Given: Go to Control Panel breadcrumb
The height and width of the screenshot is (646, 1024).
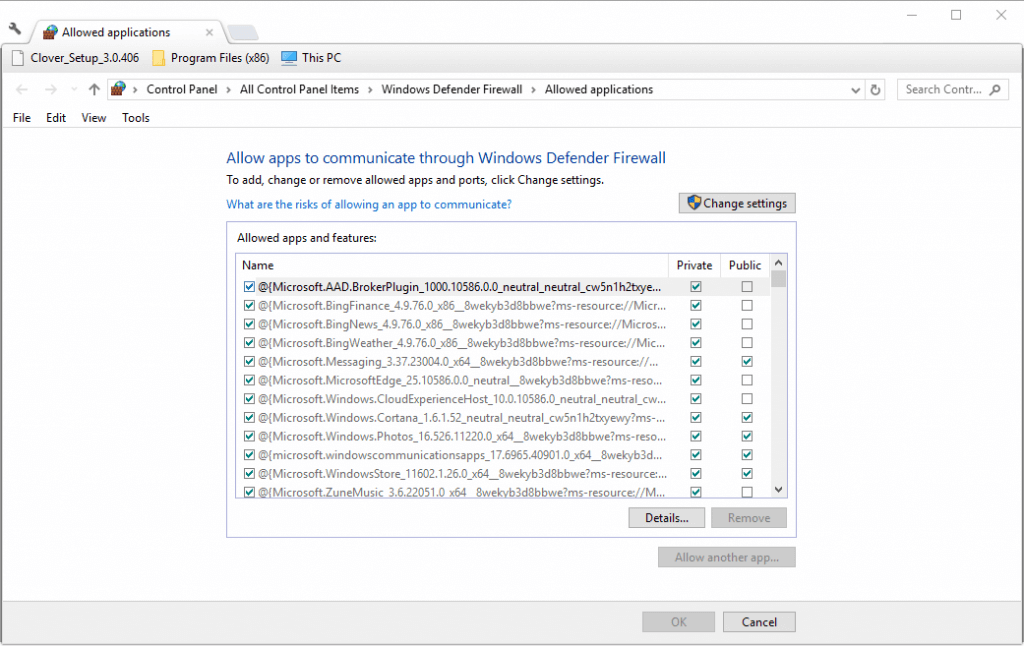Looking at the screenshot, I should point(182,89).
